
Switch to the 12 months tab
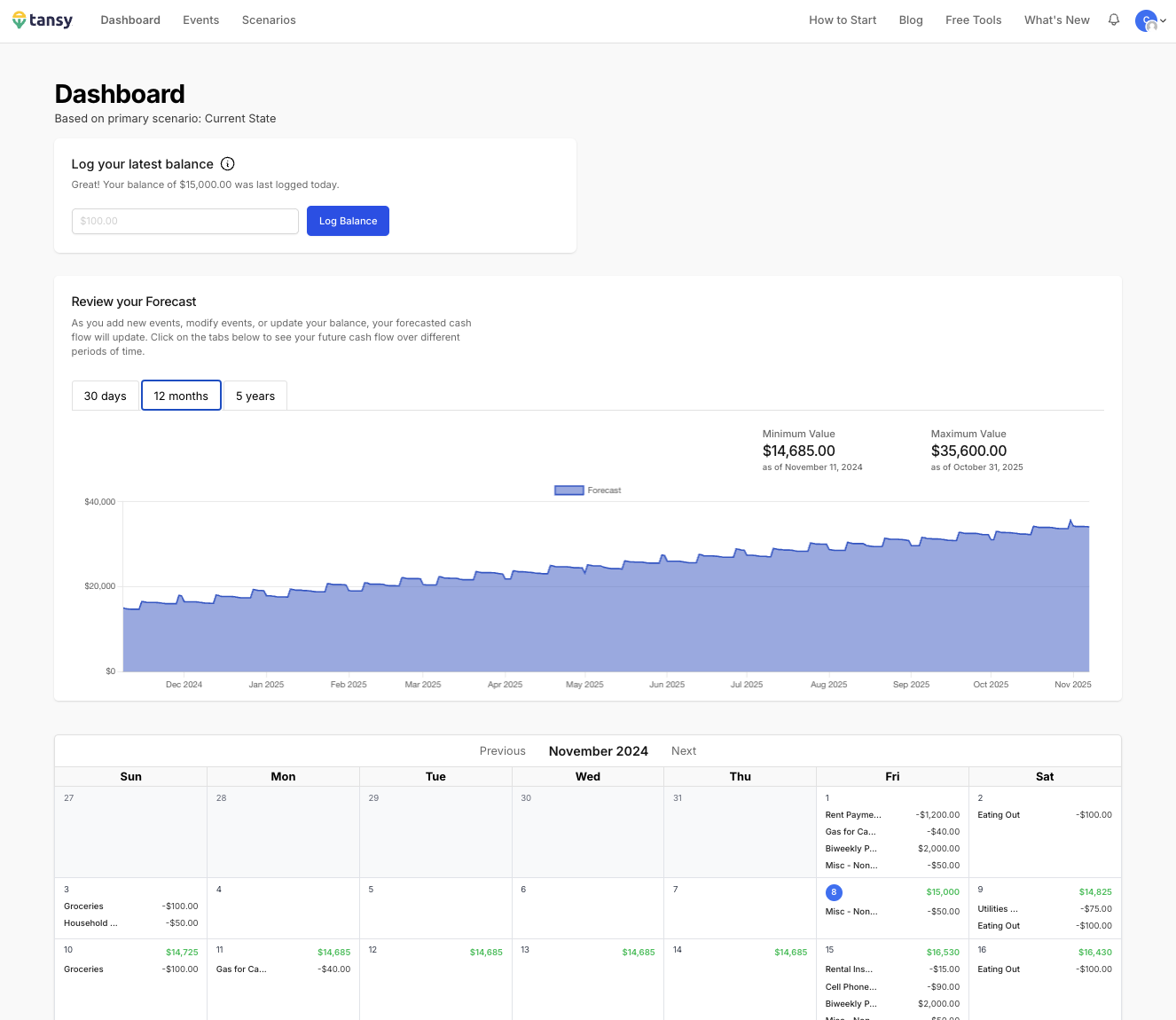181,396
